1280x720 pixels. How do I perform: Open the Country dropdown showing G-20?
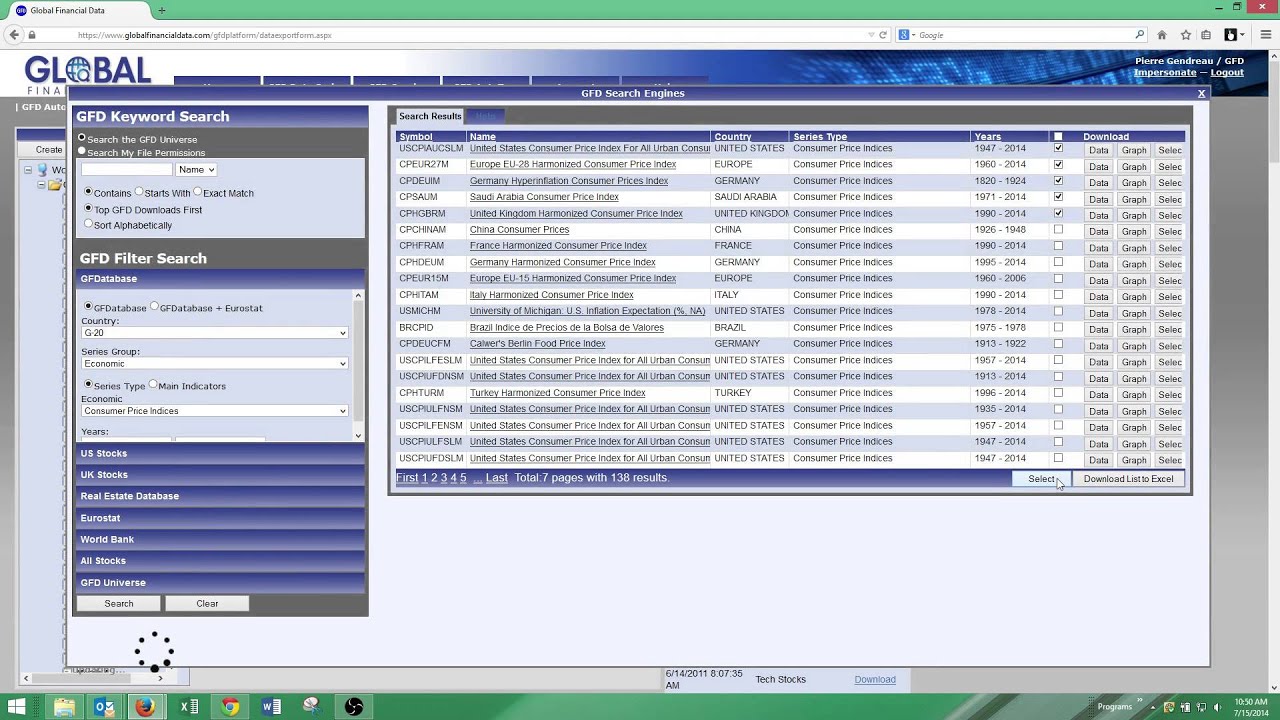click(x=215, y=333)
